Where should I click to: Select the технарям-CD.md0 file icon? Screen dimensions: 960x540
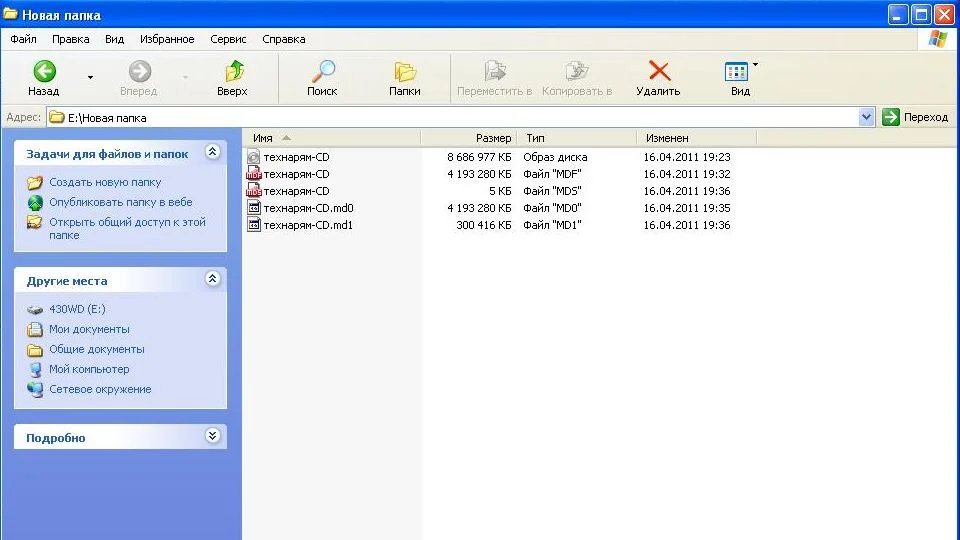(x=253, y=208)
